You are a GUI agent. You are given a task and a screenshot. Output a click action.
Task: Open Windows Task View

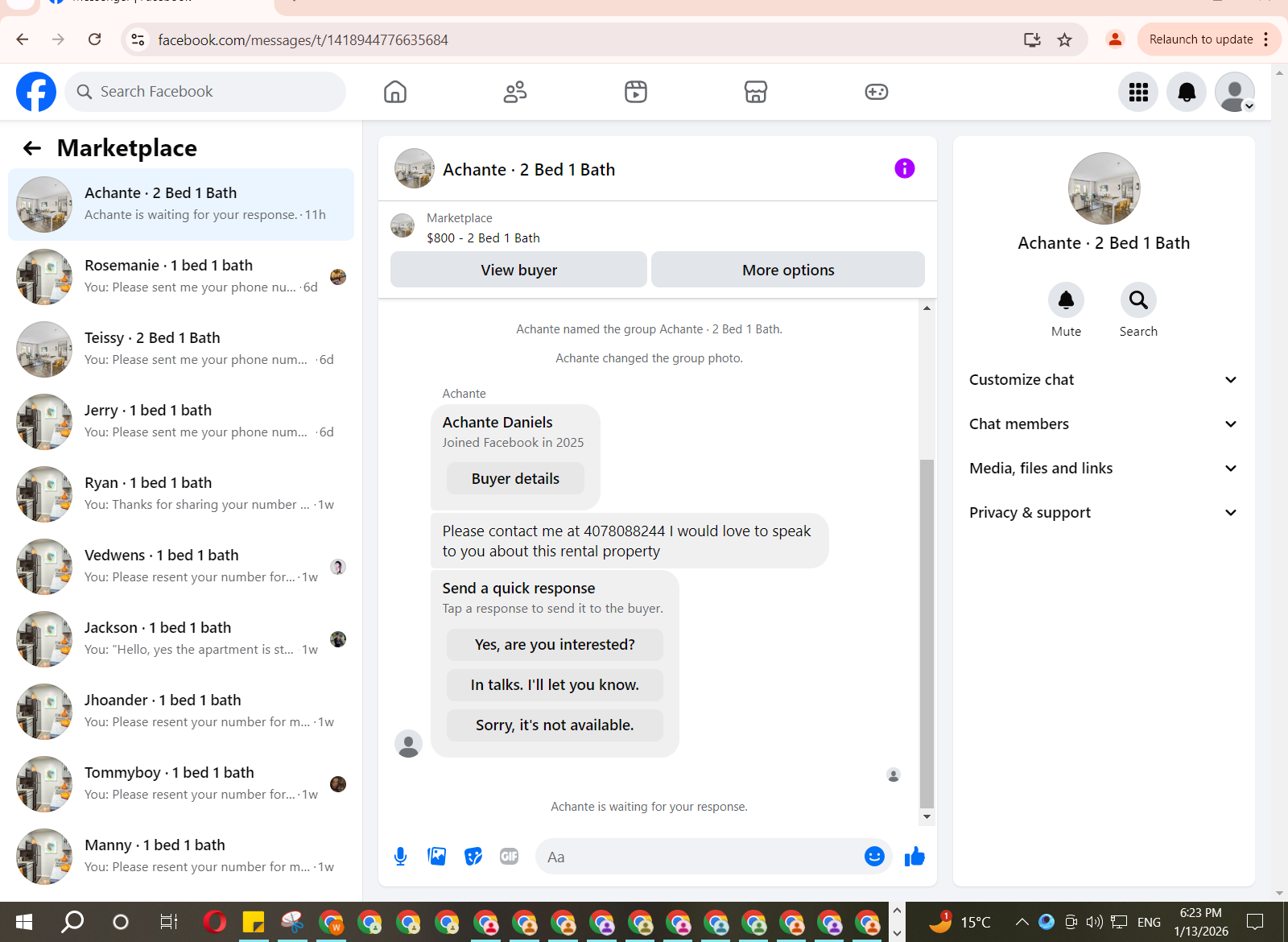point(169,922)
